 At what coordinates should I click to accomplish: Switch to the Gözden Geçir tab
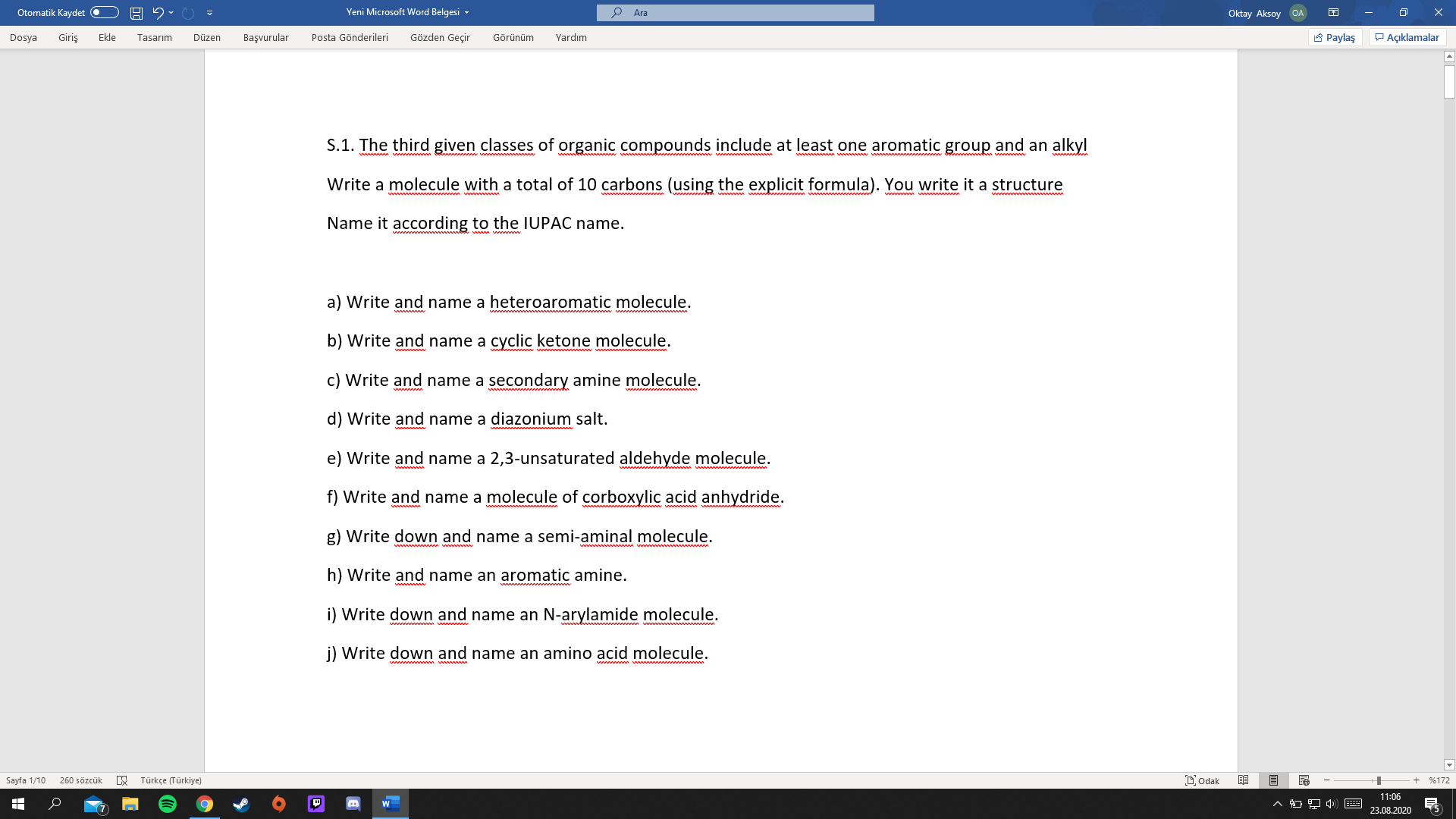click(x=440, y=37)
